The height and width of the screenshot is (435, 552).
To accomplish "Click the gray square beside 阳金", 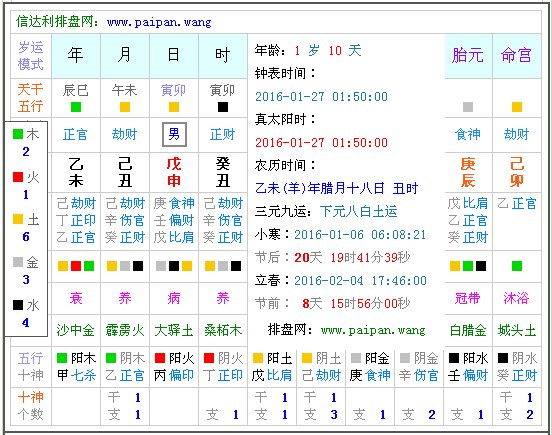I will pos(356,358).
